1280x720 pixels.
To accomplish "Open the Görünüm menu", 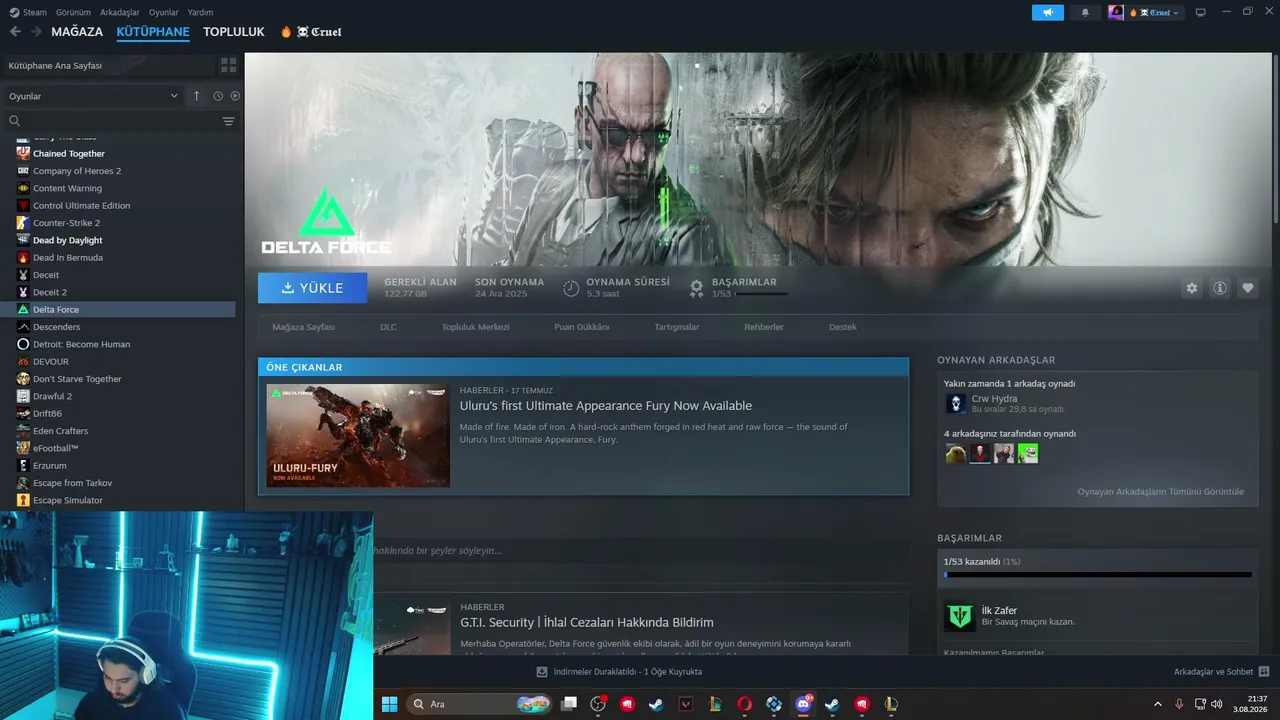I will (73, 13).
